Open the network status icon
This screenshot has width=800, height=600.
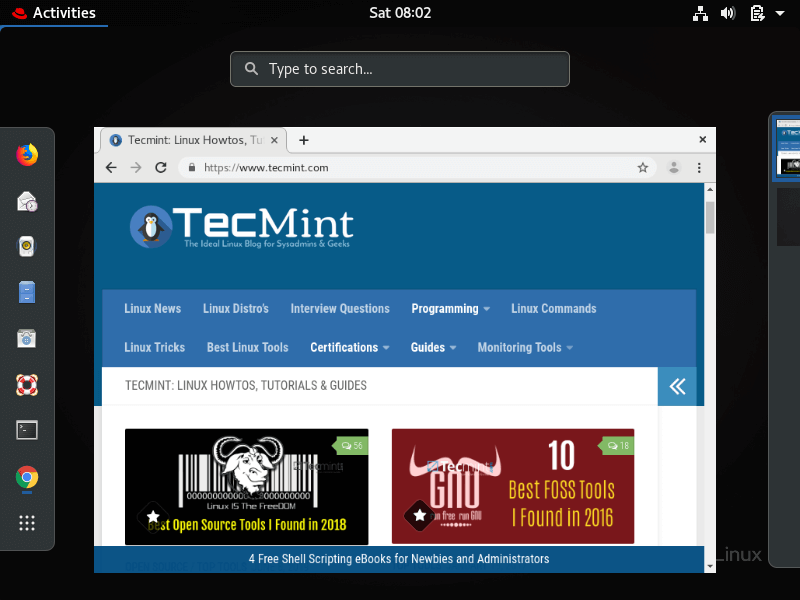pos(700,13)
